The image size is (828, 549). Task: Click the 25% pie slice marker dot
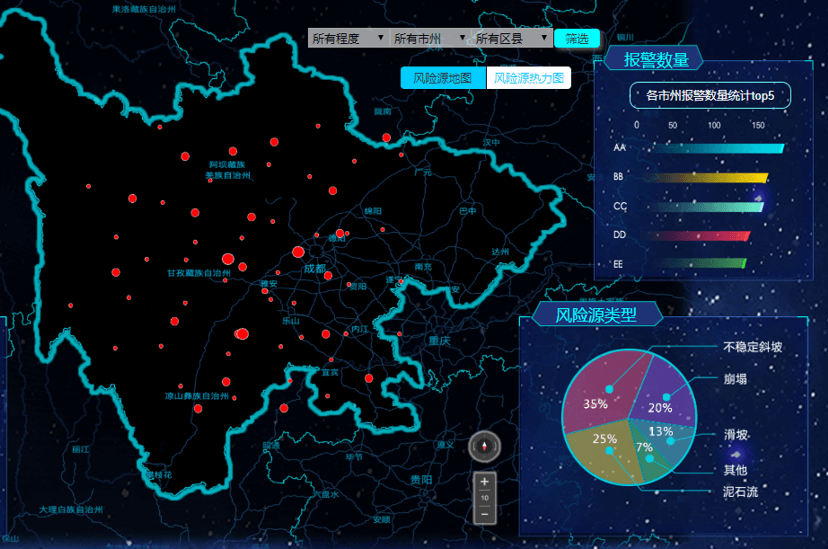(609, 451)
